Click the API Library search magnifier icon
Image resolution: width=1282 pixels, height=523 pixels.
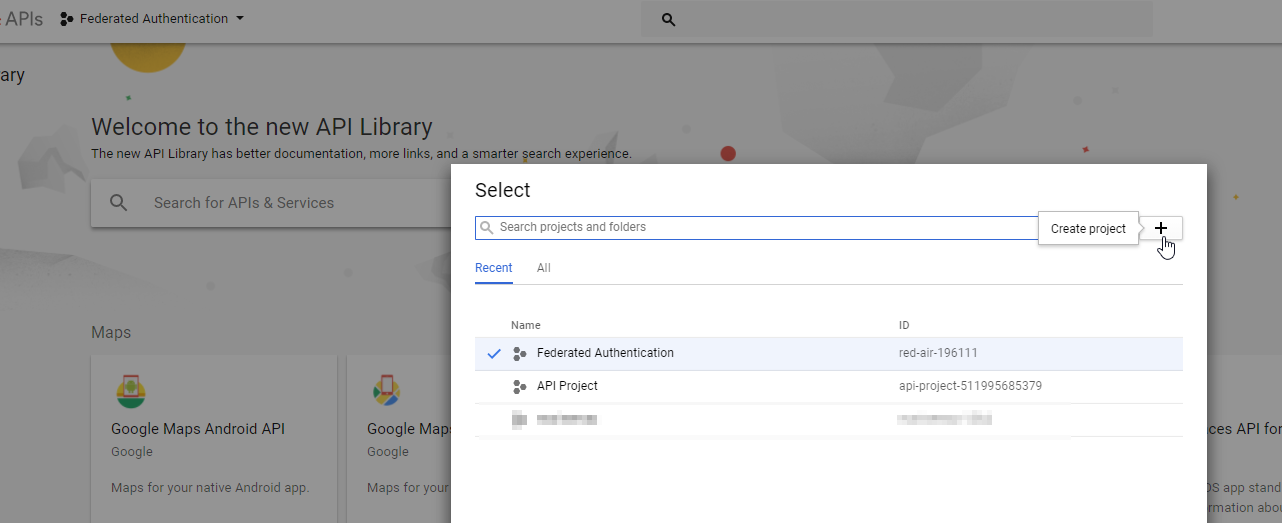pos(119,203)
